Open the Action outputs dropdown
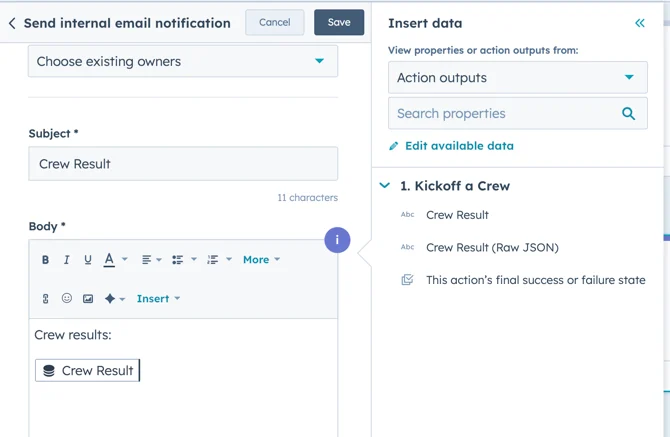 point(517,78)
